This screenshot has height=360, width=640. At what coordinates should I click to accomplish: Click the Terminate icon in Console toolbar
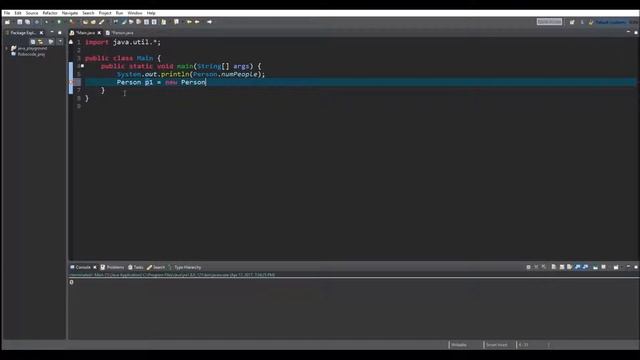pos(528,267)
